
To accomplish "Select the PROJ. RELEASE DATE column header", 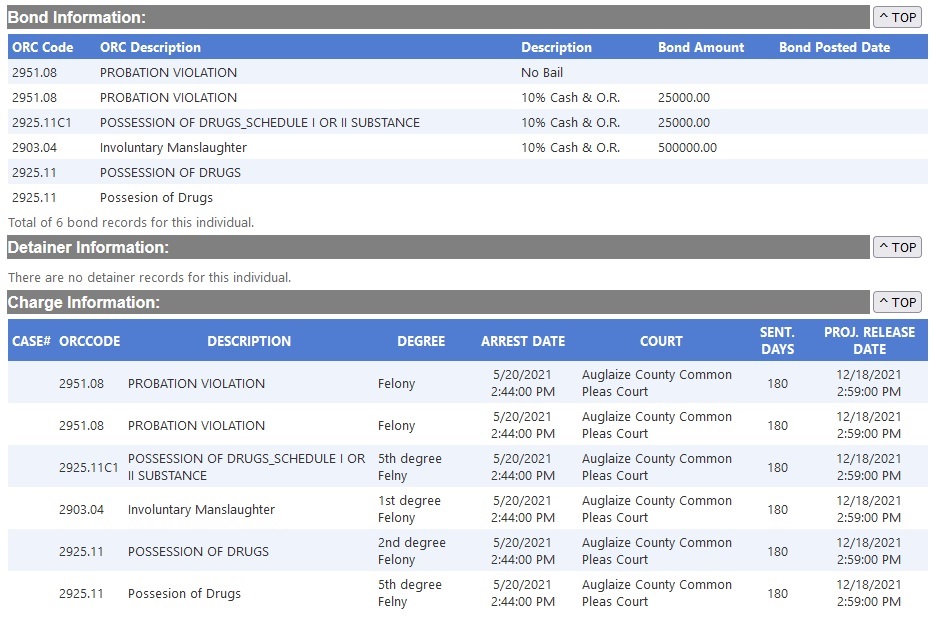I will [x=869, y=340].
